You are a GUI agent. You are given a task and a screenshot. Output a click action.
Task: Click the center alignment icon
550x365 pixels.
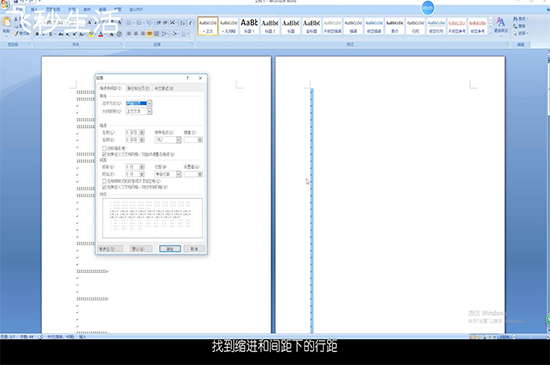click(136, 34)
